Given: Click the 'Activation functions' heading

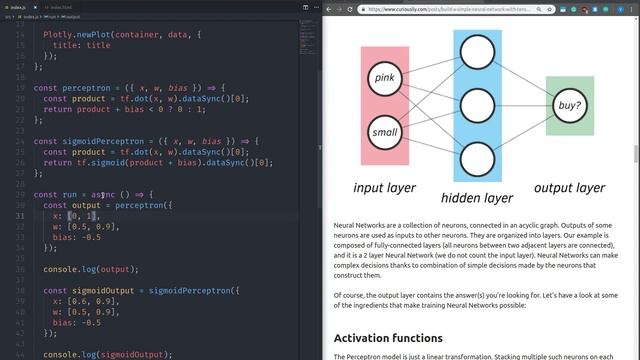Looking at the screenshot, I should 388,338.
